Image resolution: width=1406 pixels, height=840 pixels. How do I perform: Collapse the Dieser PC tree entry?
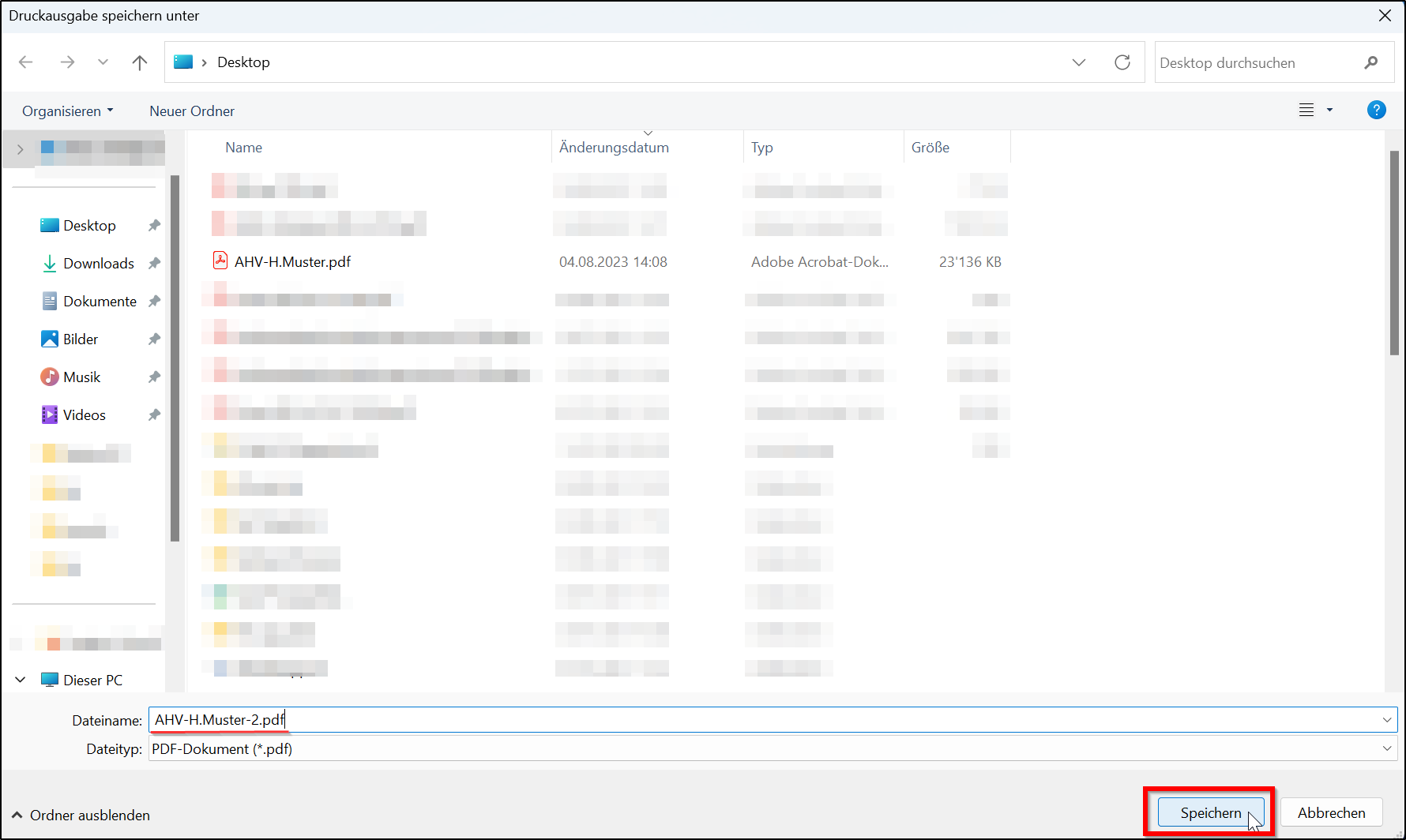(x=20, y=679)
